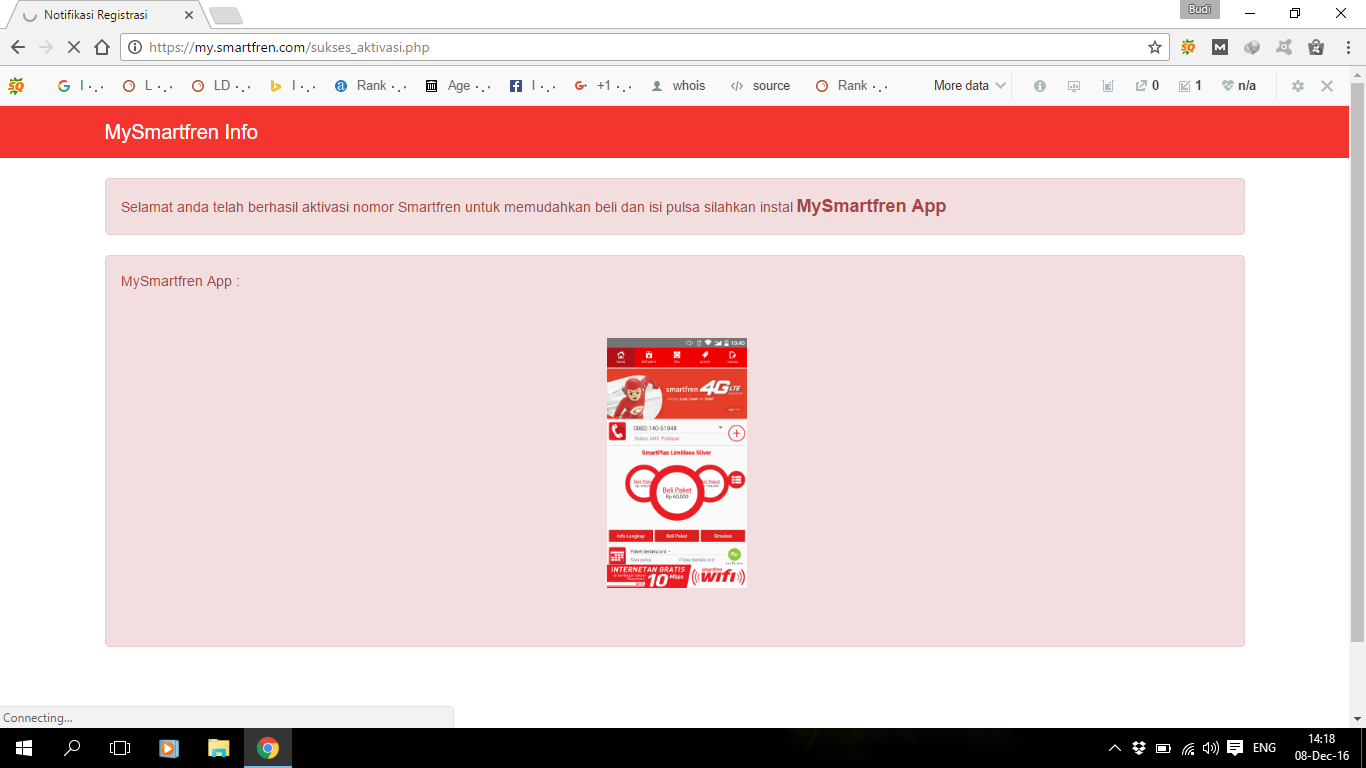Close the SEObar toolbar
Image resolution: width=1366 pixels, height=768 pixels.
[x=1327, y=86]
